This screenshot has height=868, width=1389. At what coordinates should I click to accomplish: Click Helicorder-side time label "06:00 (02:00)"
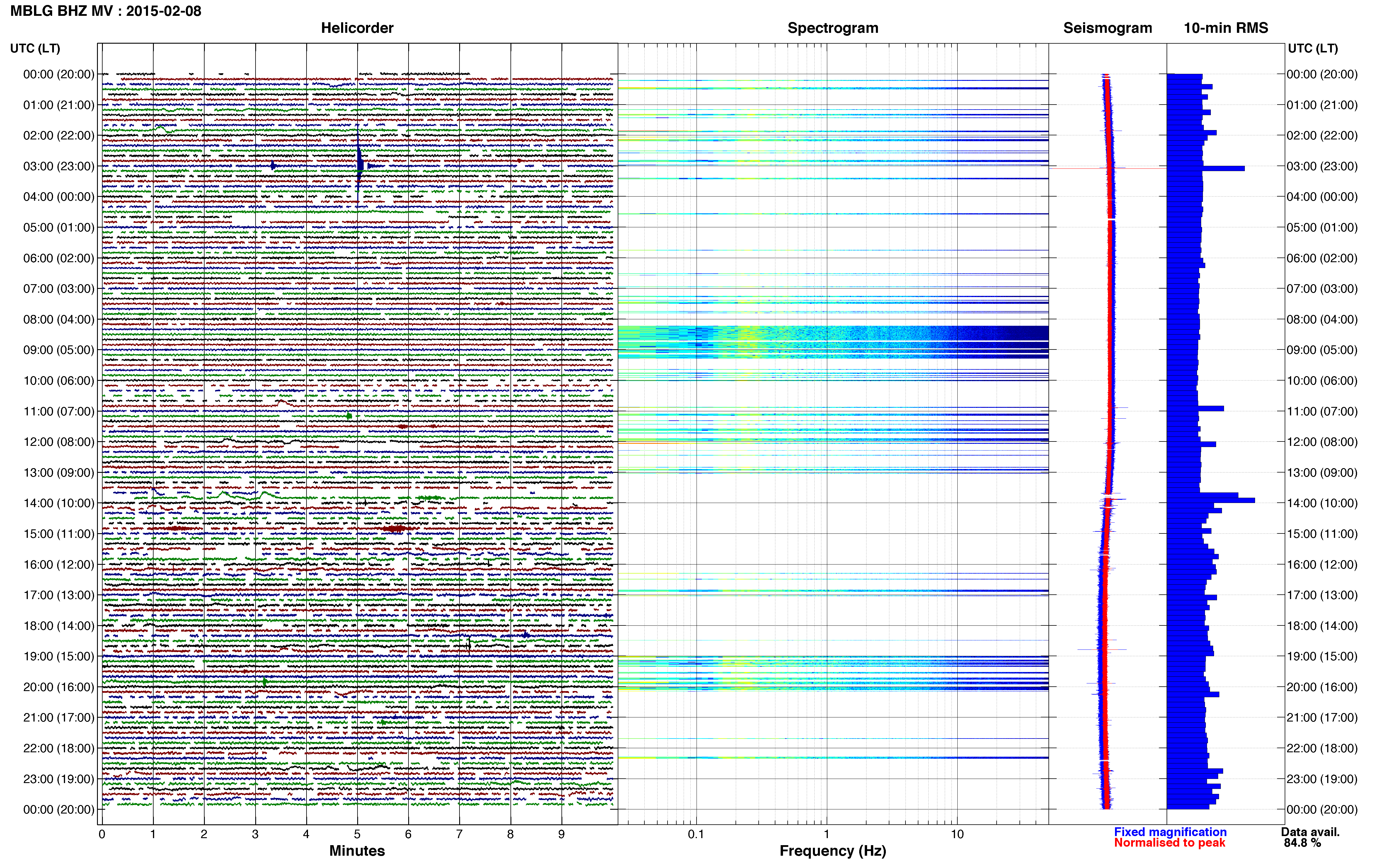pos(59,258)
